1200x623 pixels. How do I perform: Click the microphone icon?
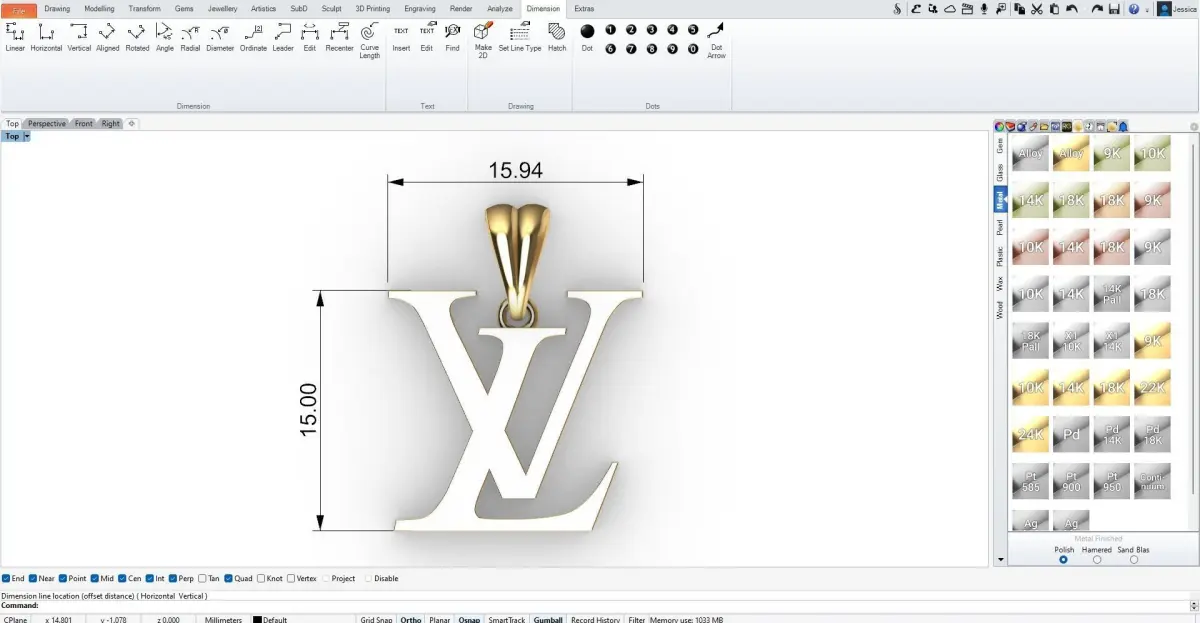pyautogui.click(x=985, y=9)
